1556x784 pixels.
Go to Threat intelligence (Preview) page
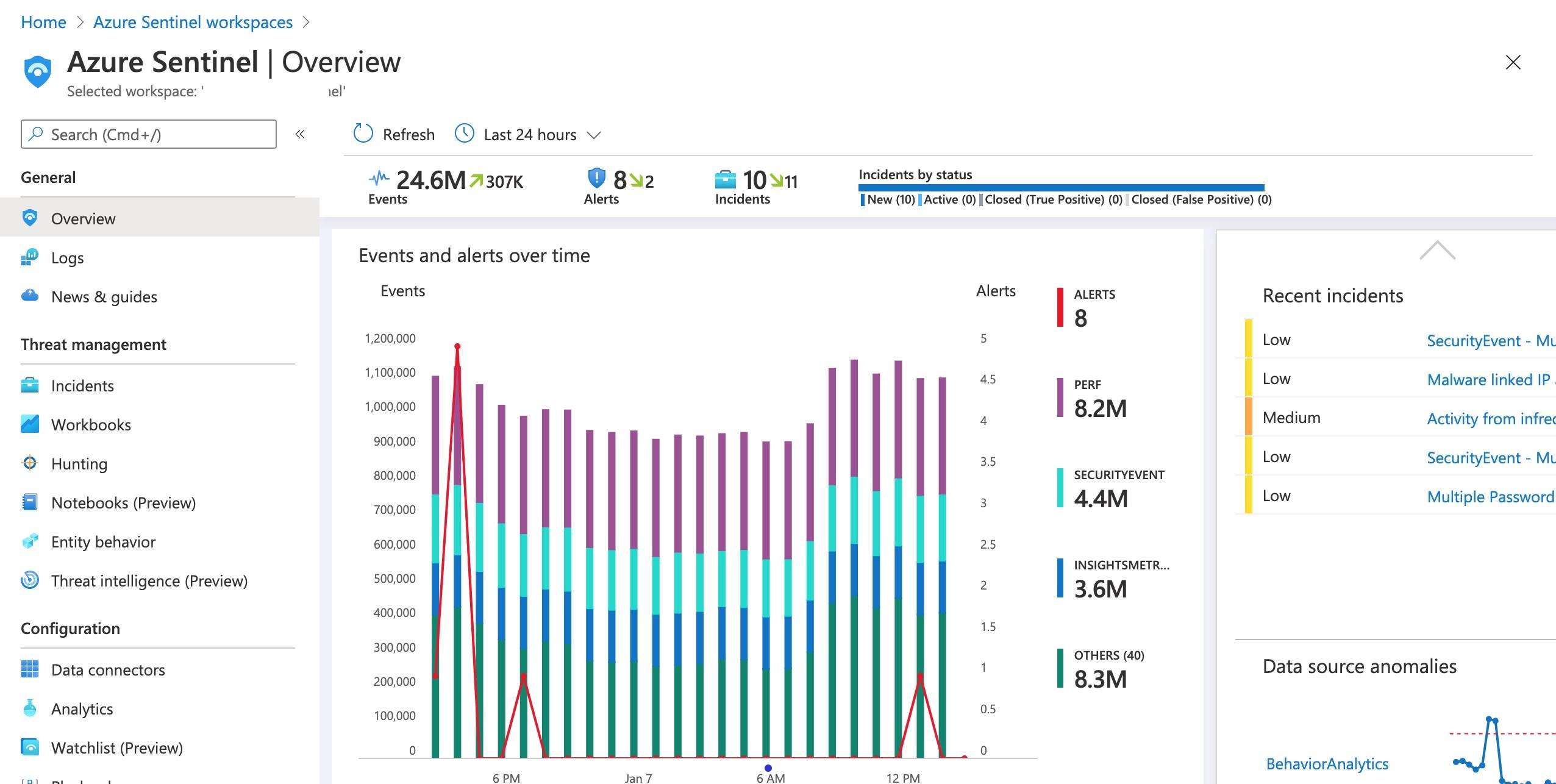point(149,581)
